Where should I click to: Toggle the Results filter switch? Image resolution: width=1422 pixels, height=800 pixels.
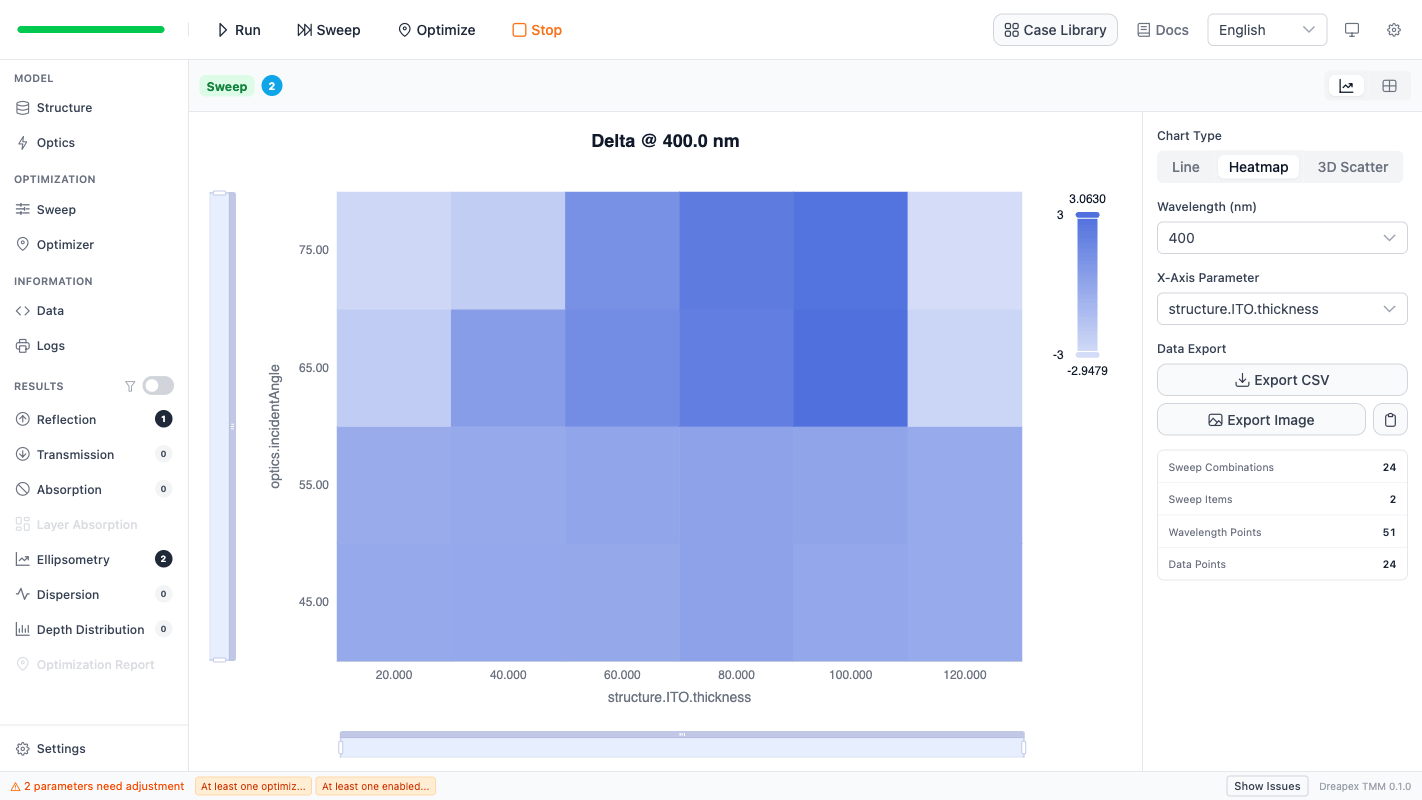(x=158, y=386)
